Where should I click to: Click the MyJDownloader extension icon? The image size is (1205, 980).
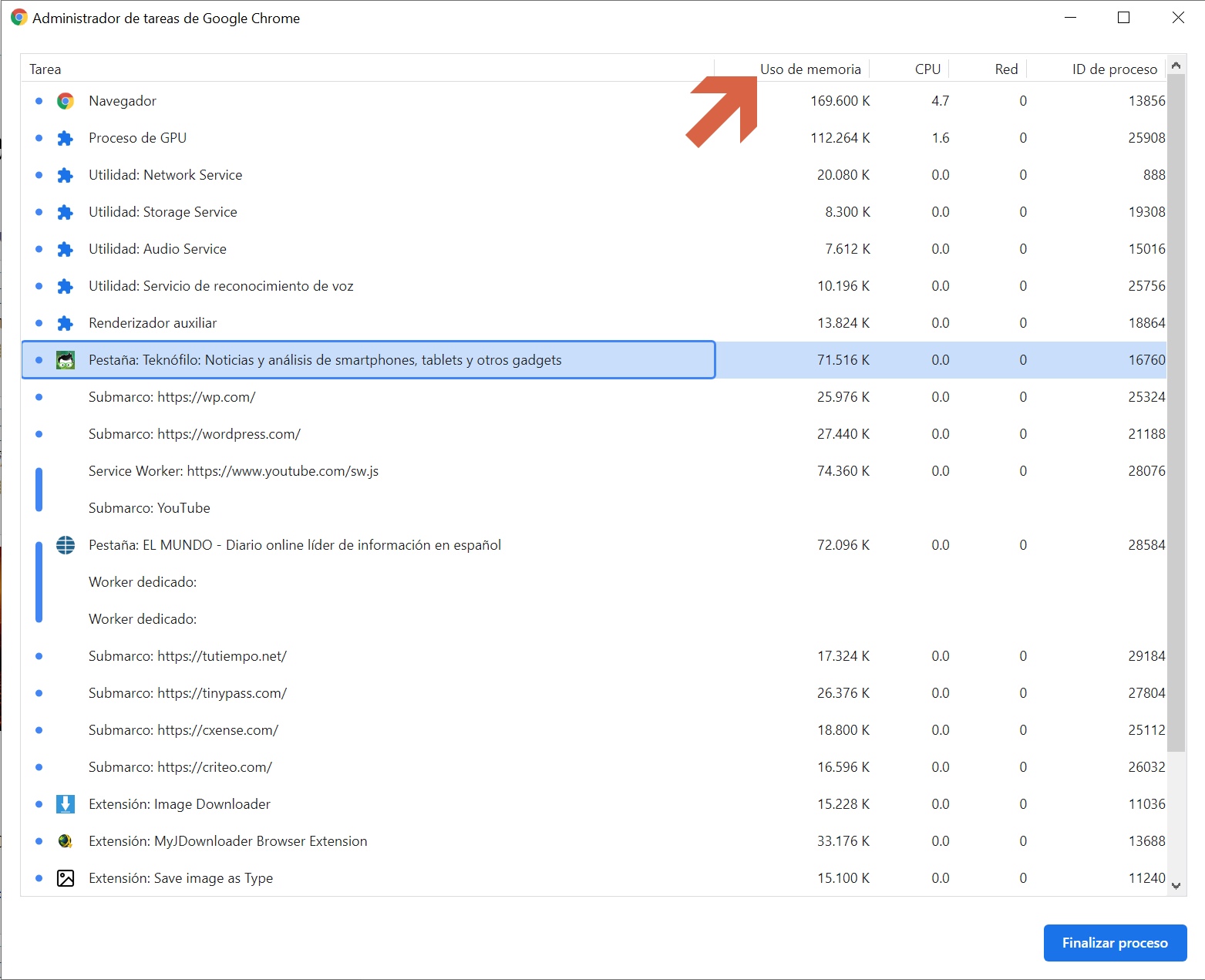click(x=66, y=841)
